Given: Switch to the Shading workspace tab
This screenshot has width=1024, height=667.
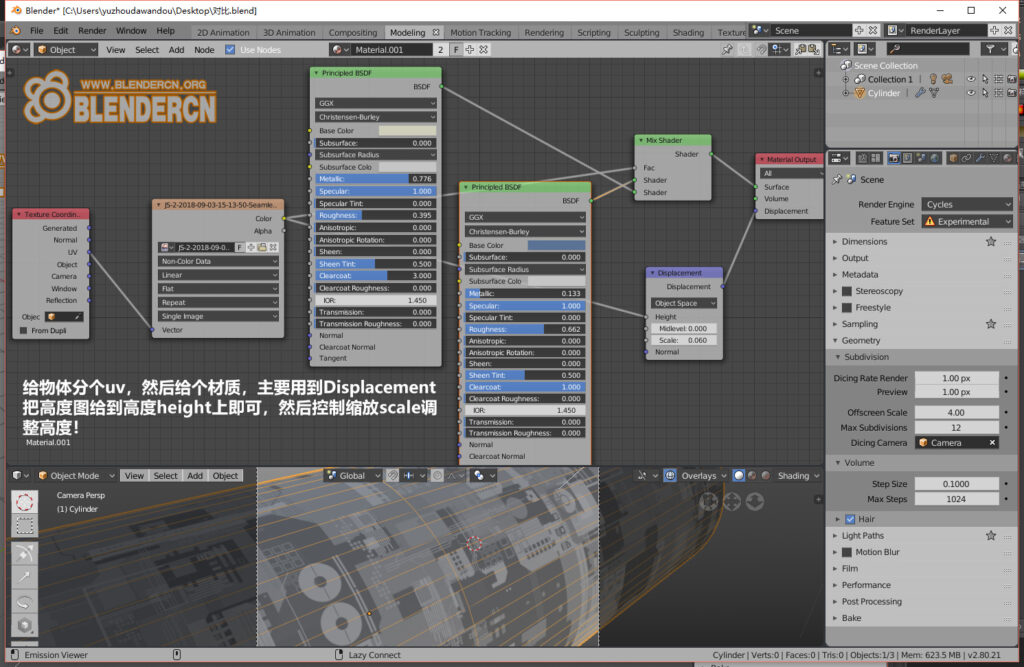Looking at the screenshot, I should click(x=689, y=32).
